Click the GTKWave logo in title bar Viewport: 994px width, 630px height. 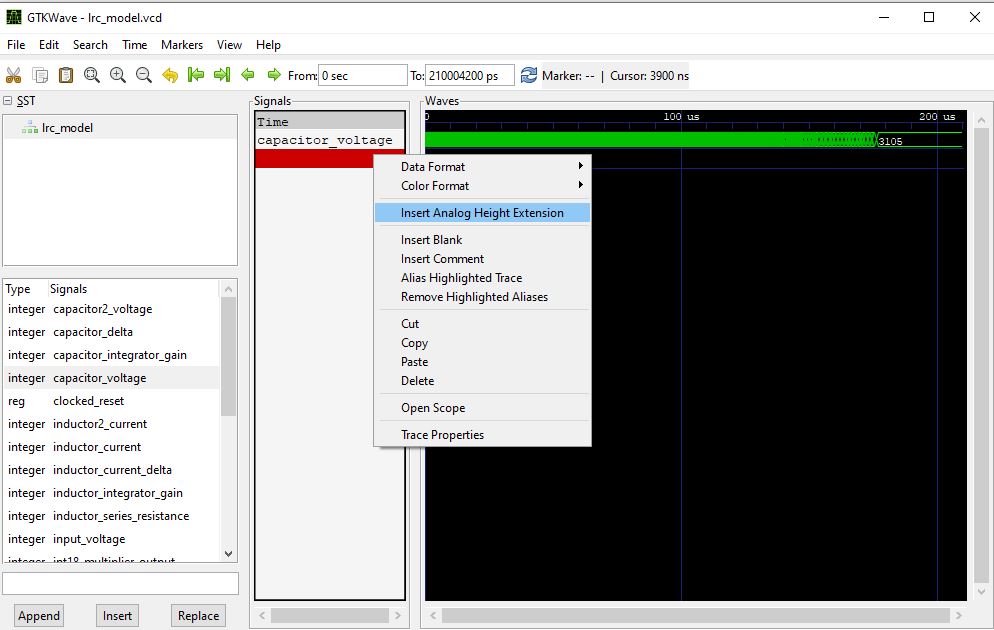[15, 16]
